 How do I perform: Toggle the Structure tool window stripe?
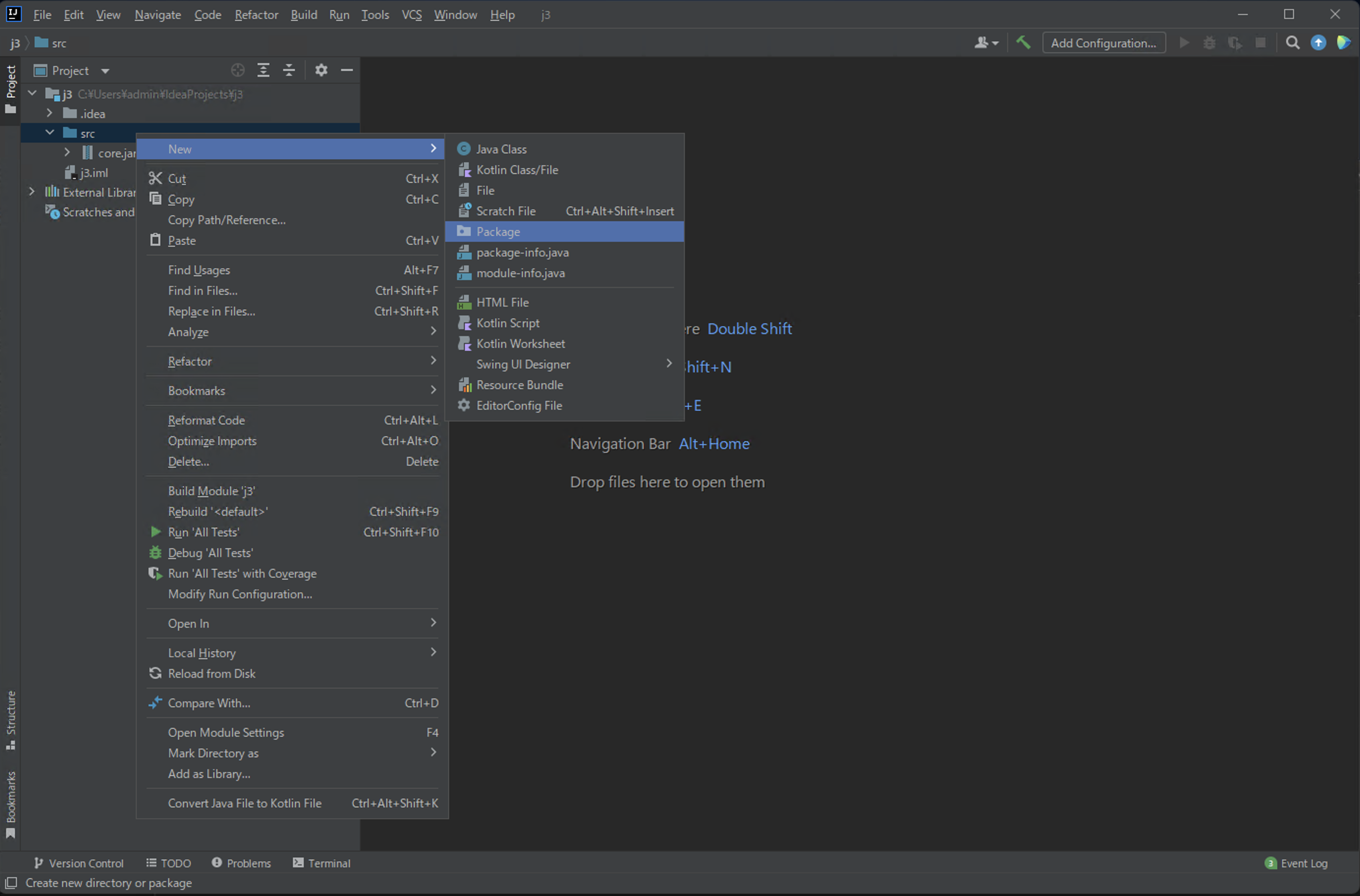[x=11, y=719]
